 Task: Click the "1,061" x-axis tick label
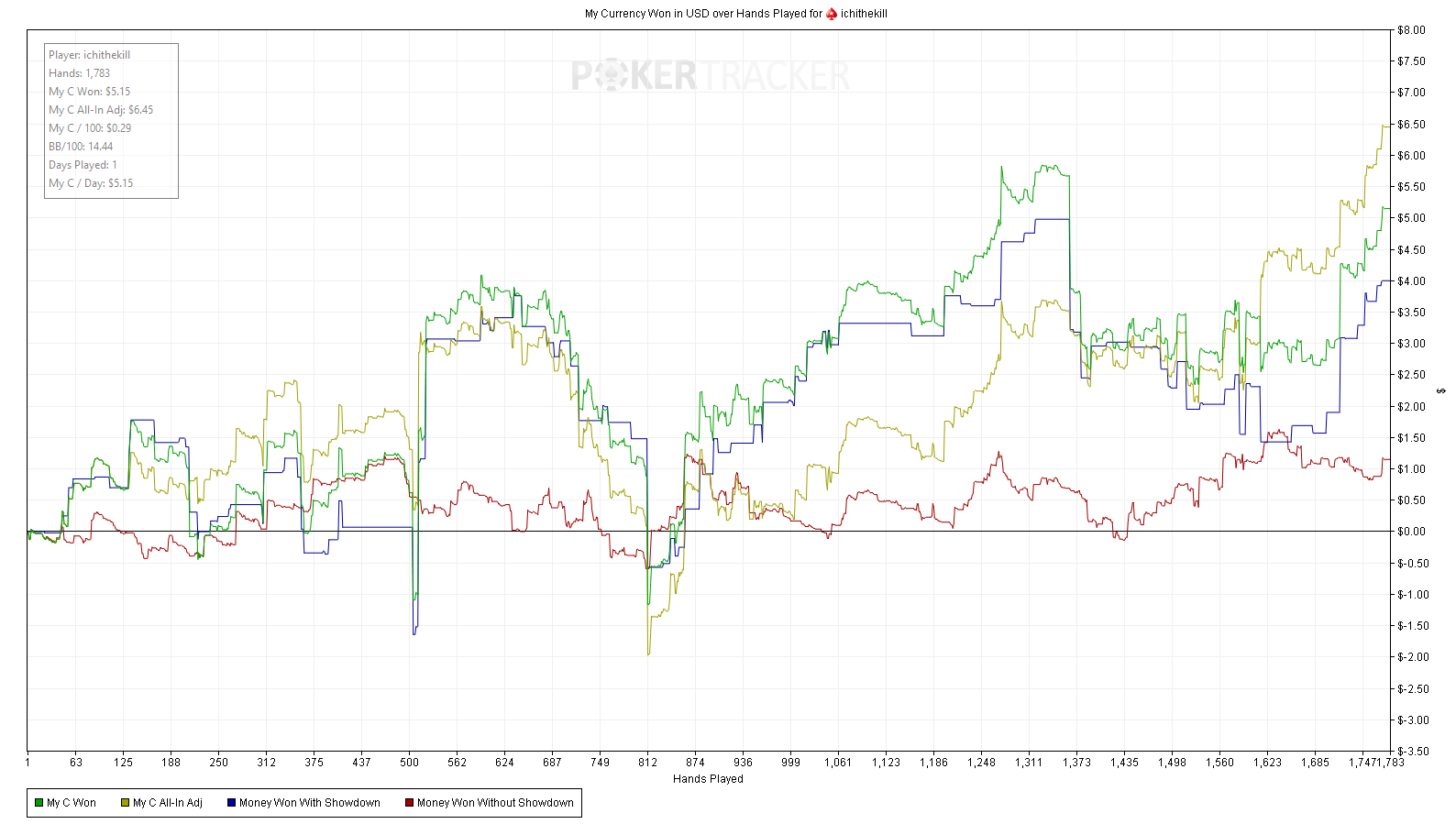[838, 763]
